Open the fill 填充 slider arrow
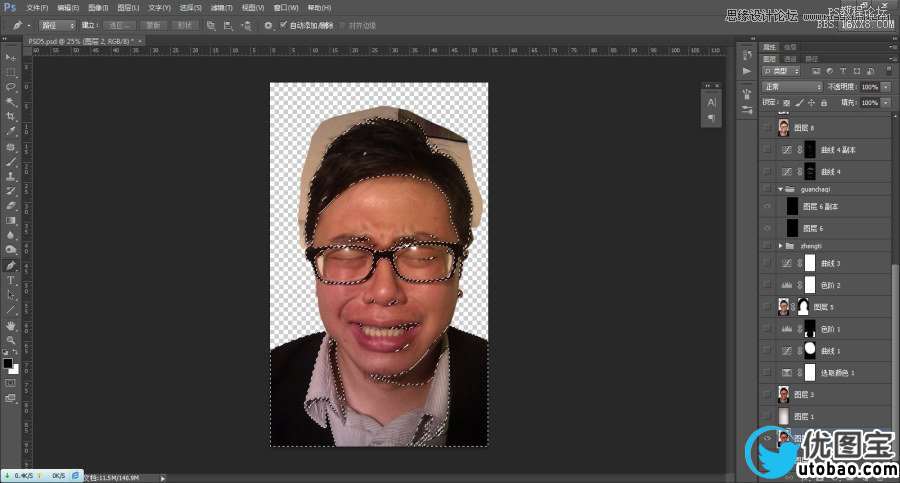 click(886, 102)
